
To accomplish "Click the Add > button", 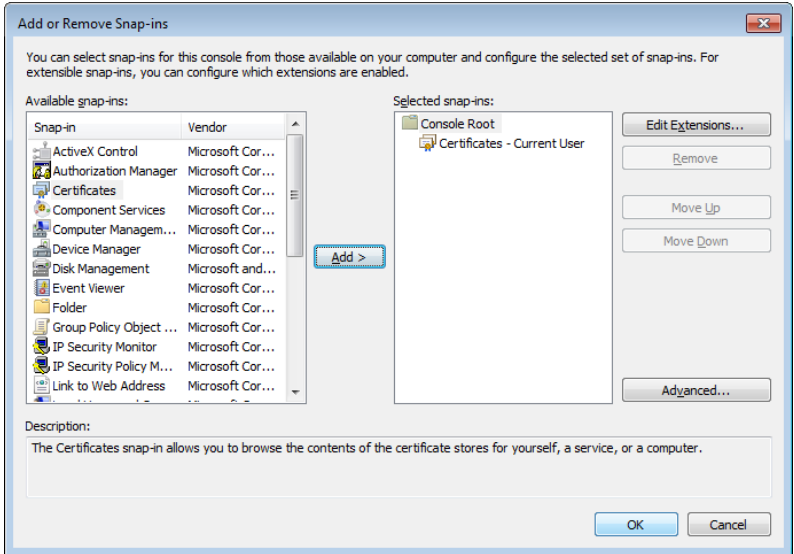I will (x=349, y=257).
